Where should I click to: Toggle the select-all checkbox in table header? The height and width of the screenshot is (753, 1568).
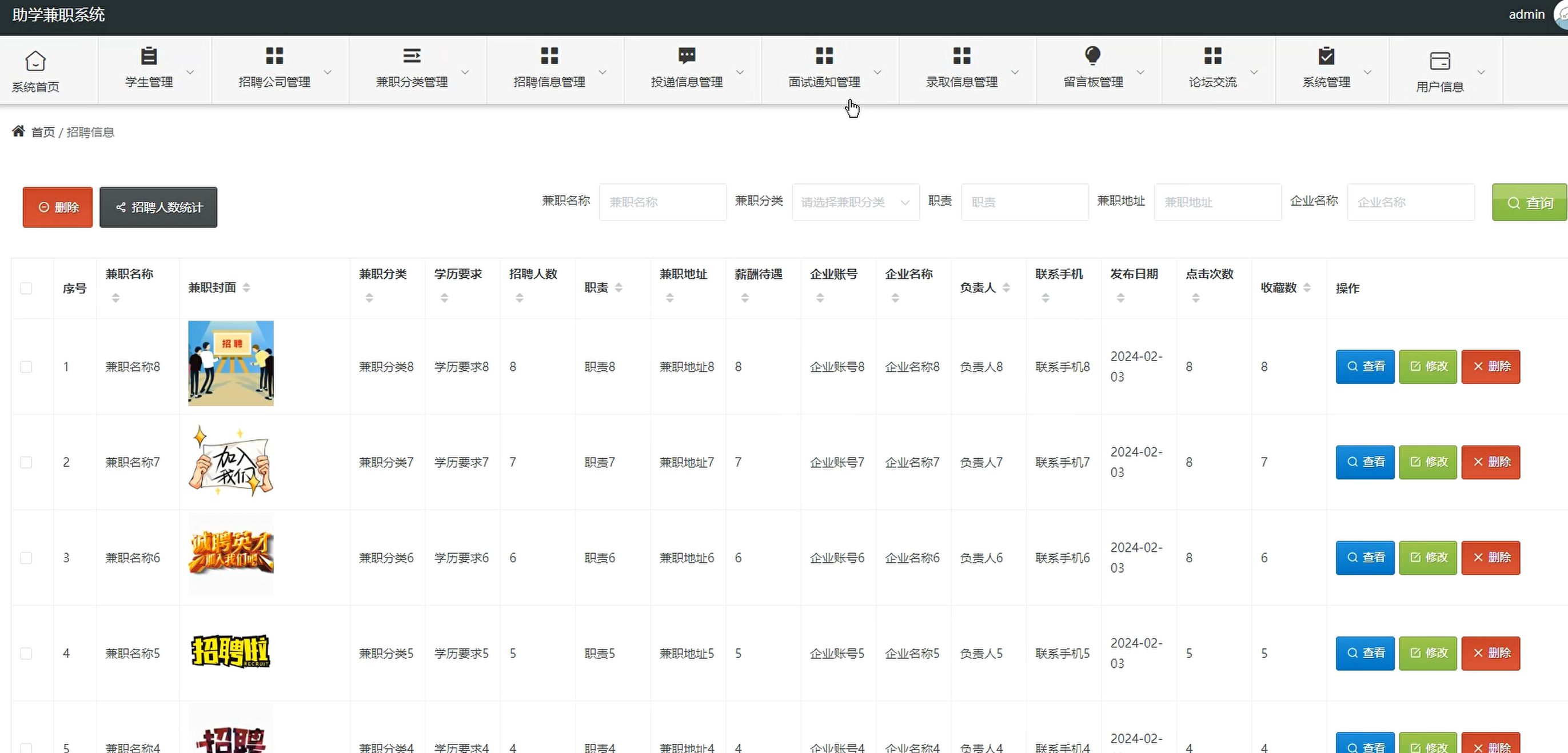(x=26, y=289)
